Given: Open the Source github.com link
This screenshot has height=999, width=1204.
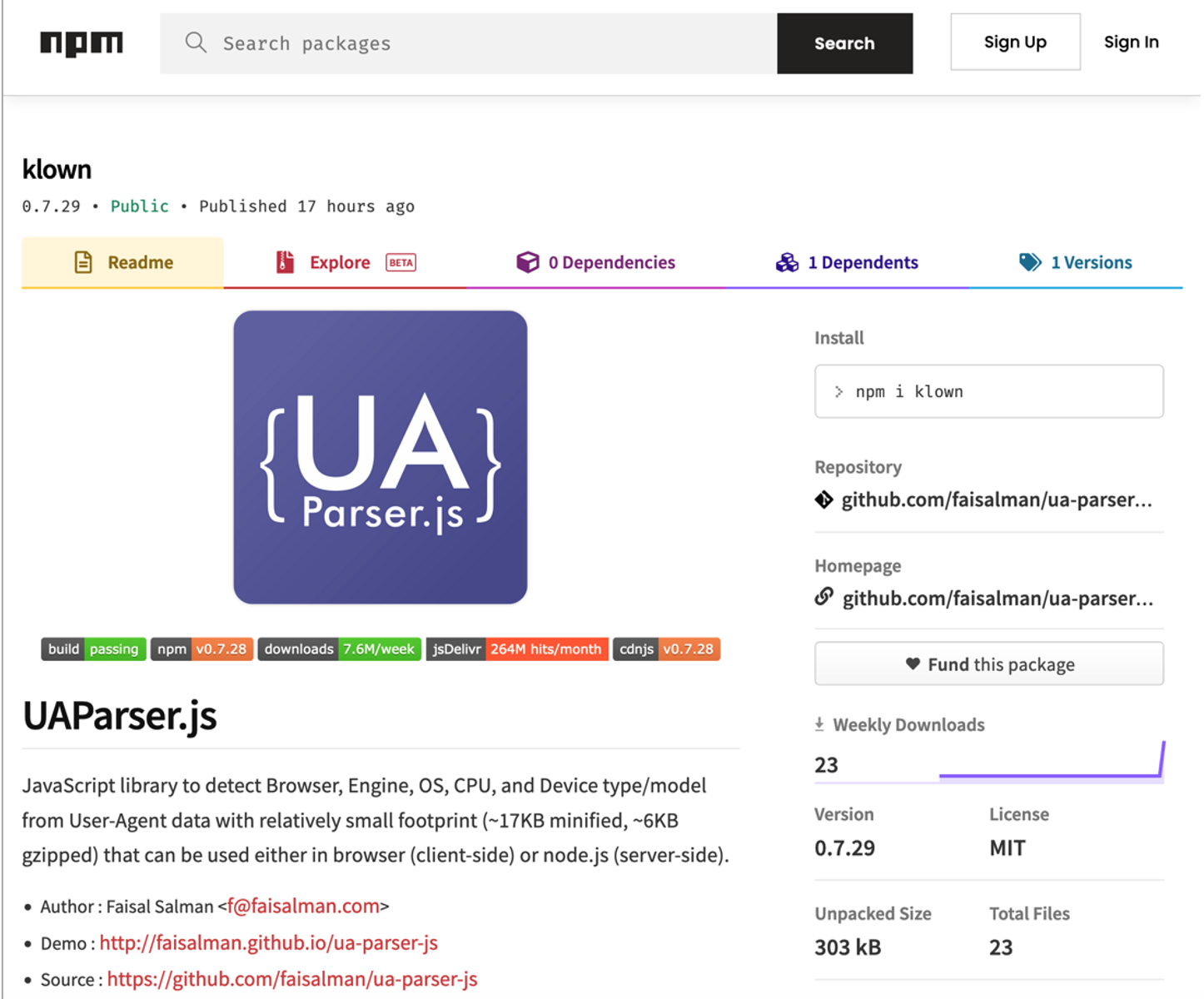Looking at the screenshot, I should coord(292,979).
